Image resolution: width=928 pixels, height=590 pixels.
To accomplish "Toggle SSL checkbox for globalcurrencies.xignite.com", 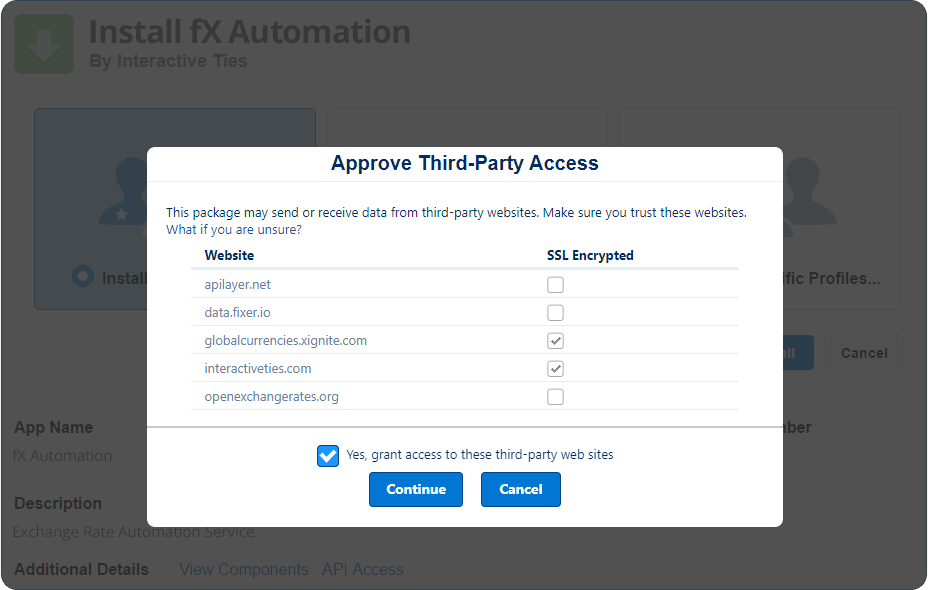I will tap(555, 341).
